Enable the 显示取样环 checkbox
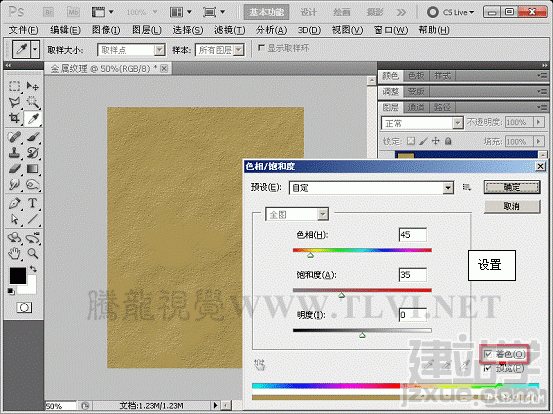Screen dimensions: 553x414 tap(261, 48)
